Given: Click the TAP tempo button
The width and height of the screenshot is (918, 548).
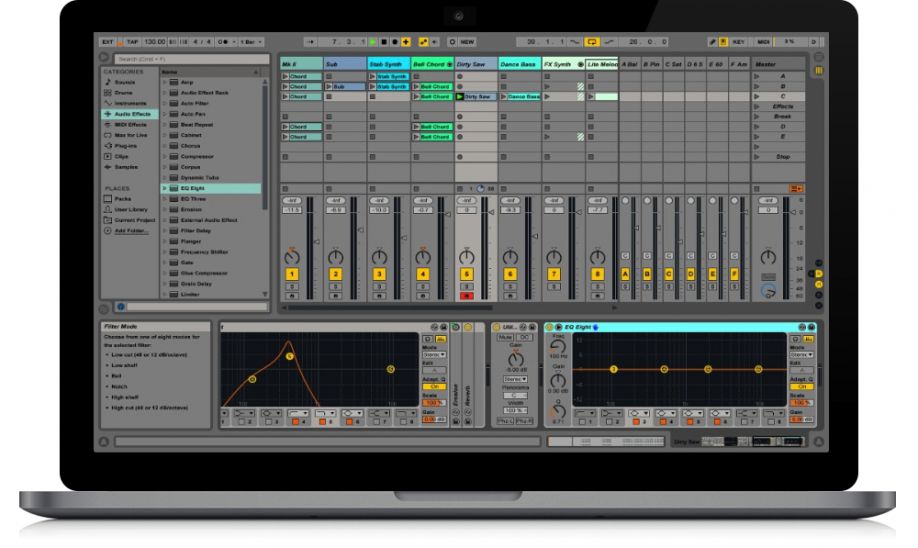Looking at the screenshot, I should pyautogui.click(x=131, y=42).
